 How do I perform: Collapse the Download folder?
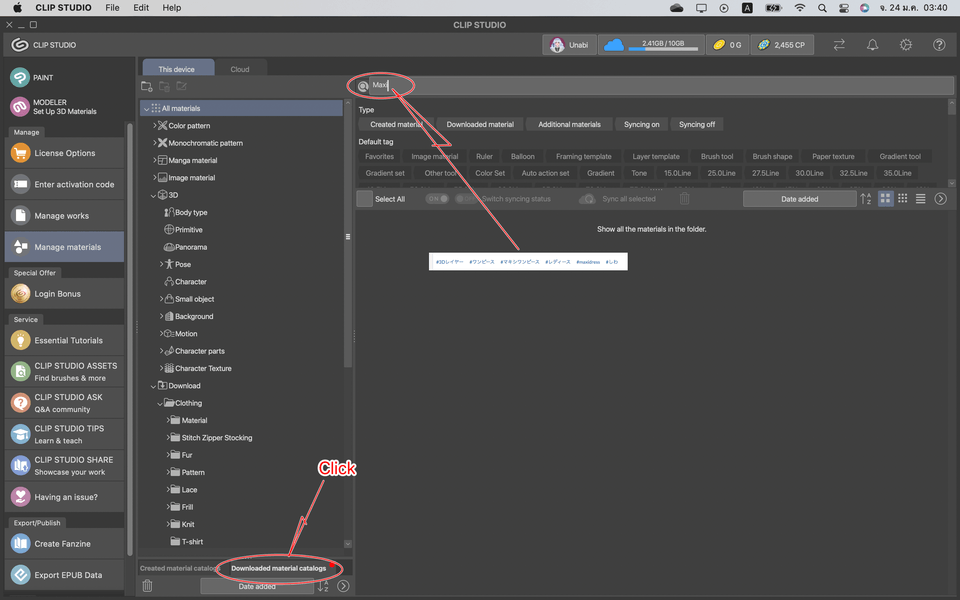coord(154,386)
